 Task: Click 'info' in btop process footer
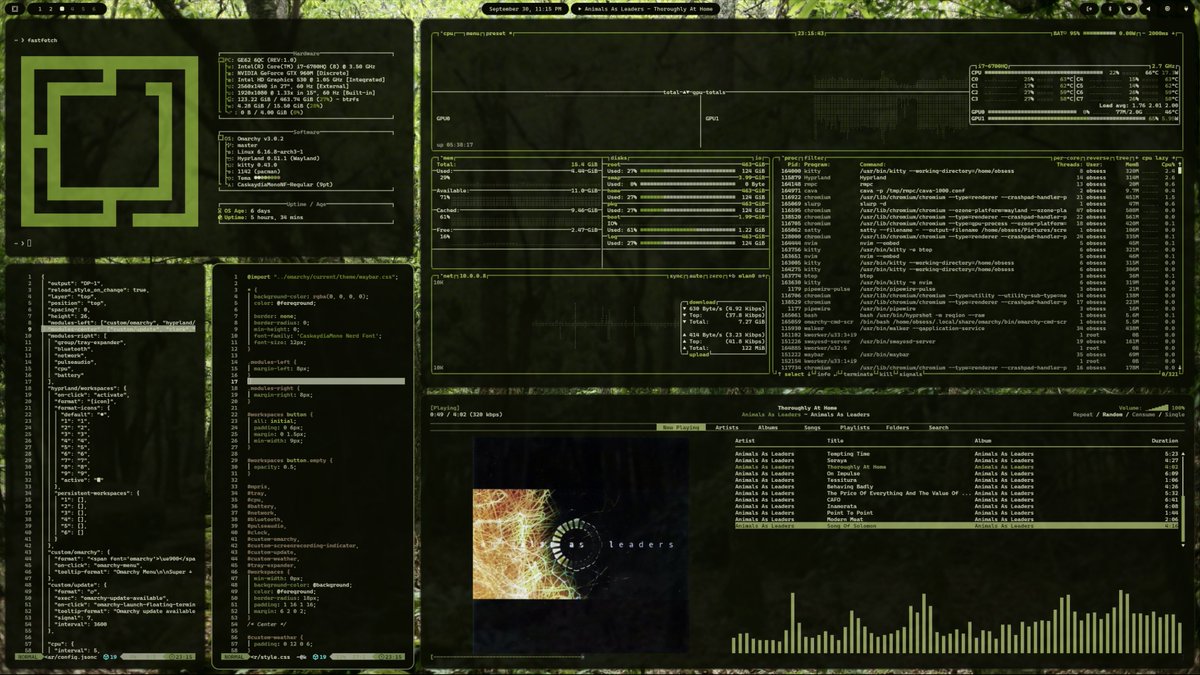coord(824,373)
